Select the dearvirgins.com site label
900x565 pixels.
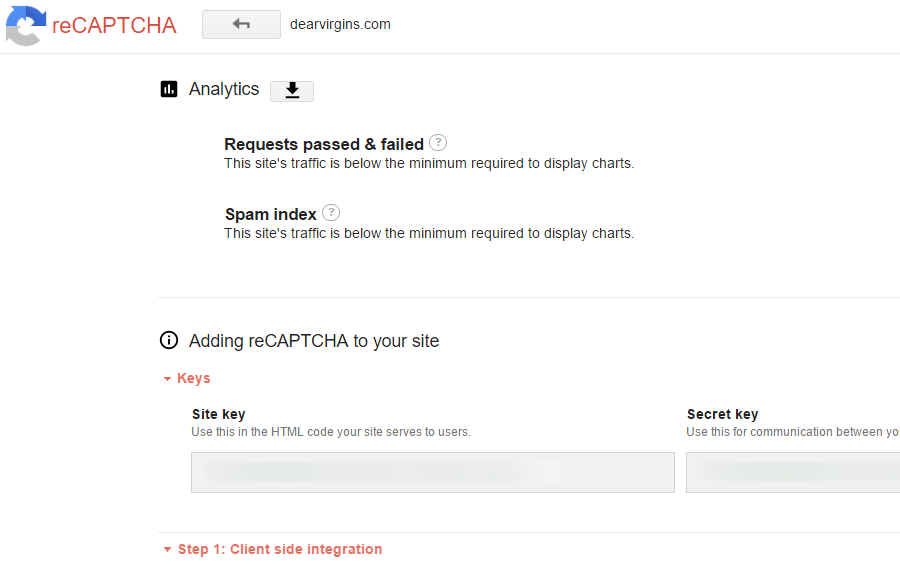[x=340, y=24]
